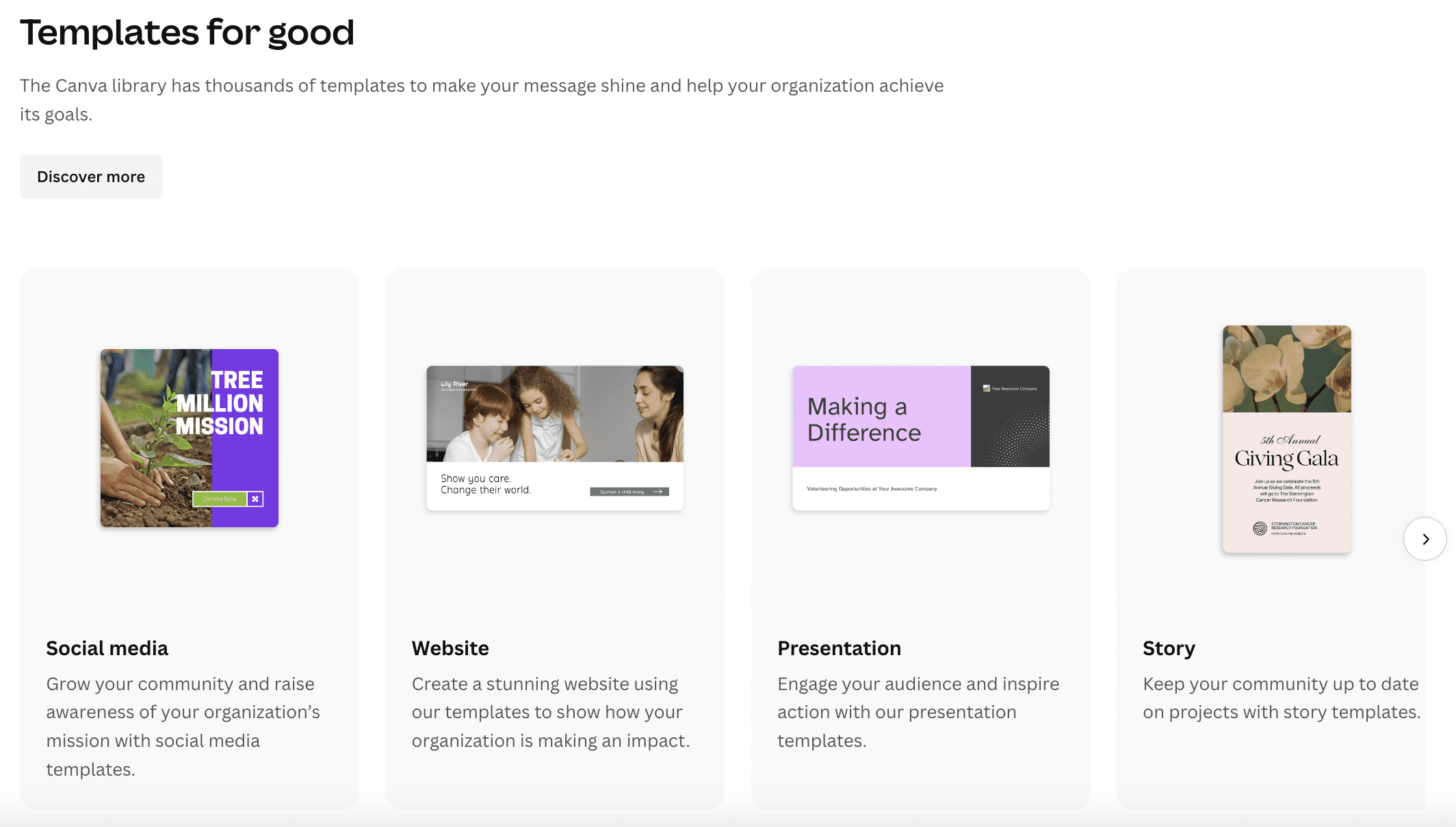Click the orchid image on the Giving Gala card
The width and height of the screenshot is (1456, 827).
1287,370
